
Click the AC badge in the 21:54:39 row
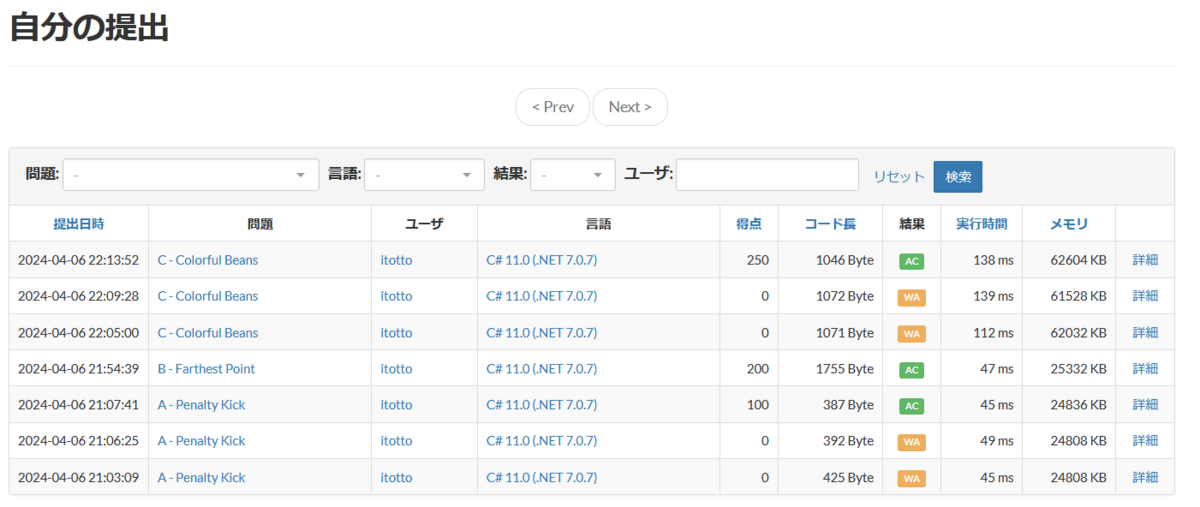click(x=911, y=369)
